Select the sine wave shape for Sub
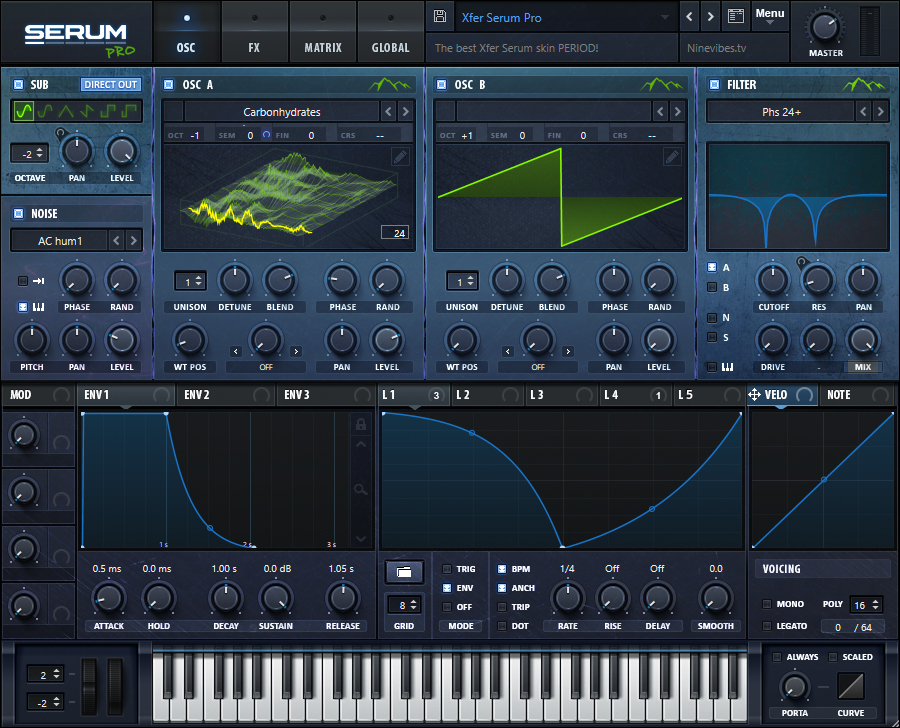 pyautogui.click(x=24, y=111)
